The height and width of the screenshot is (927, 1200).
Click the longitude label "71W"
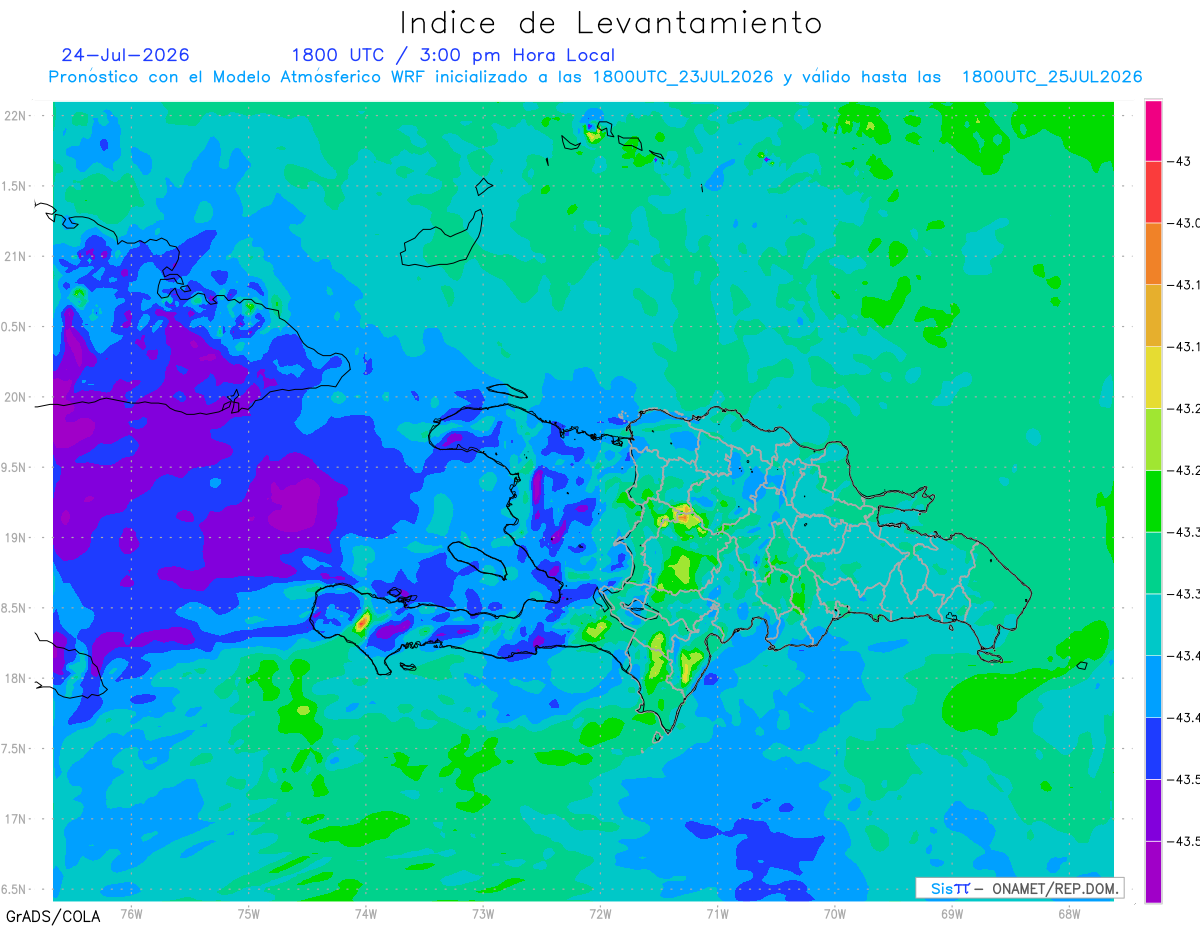point(717,913)
